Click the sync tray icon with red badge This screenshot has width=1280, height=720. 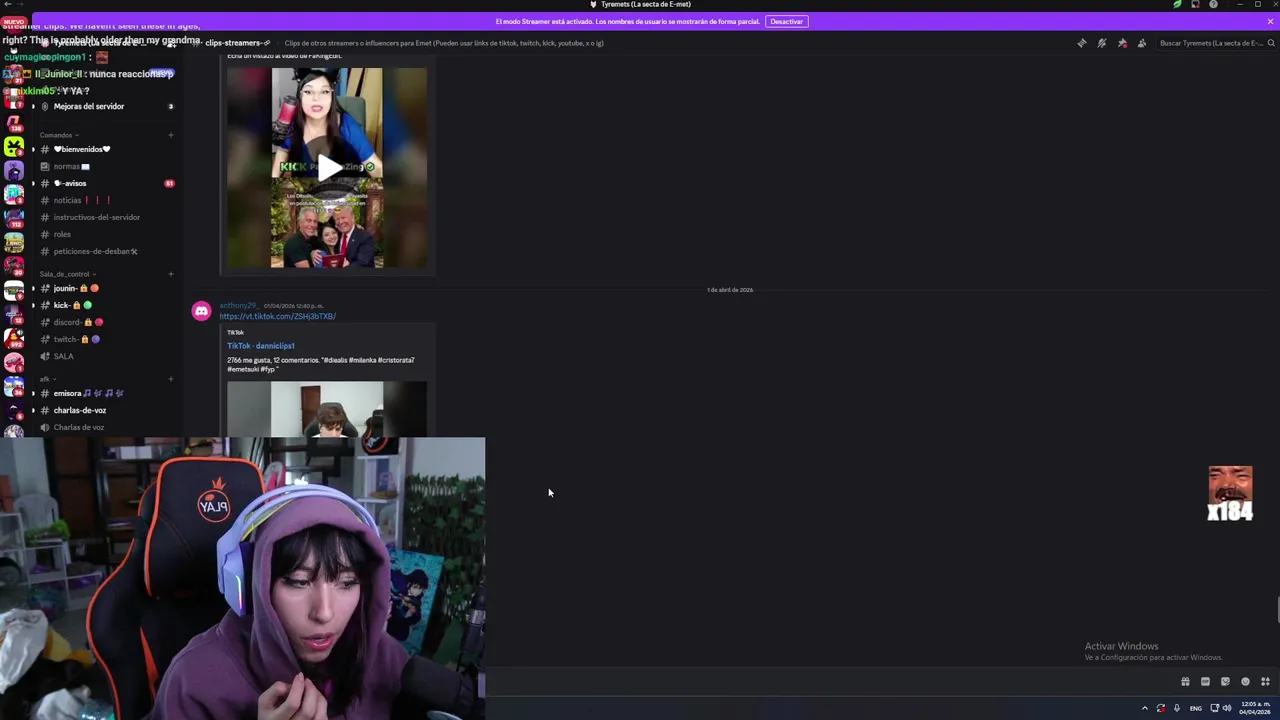click(1161, 708)
